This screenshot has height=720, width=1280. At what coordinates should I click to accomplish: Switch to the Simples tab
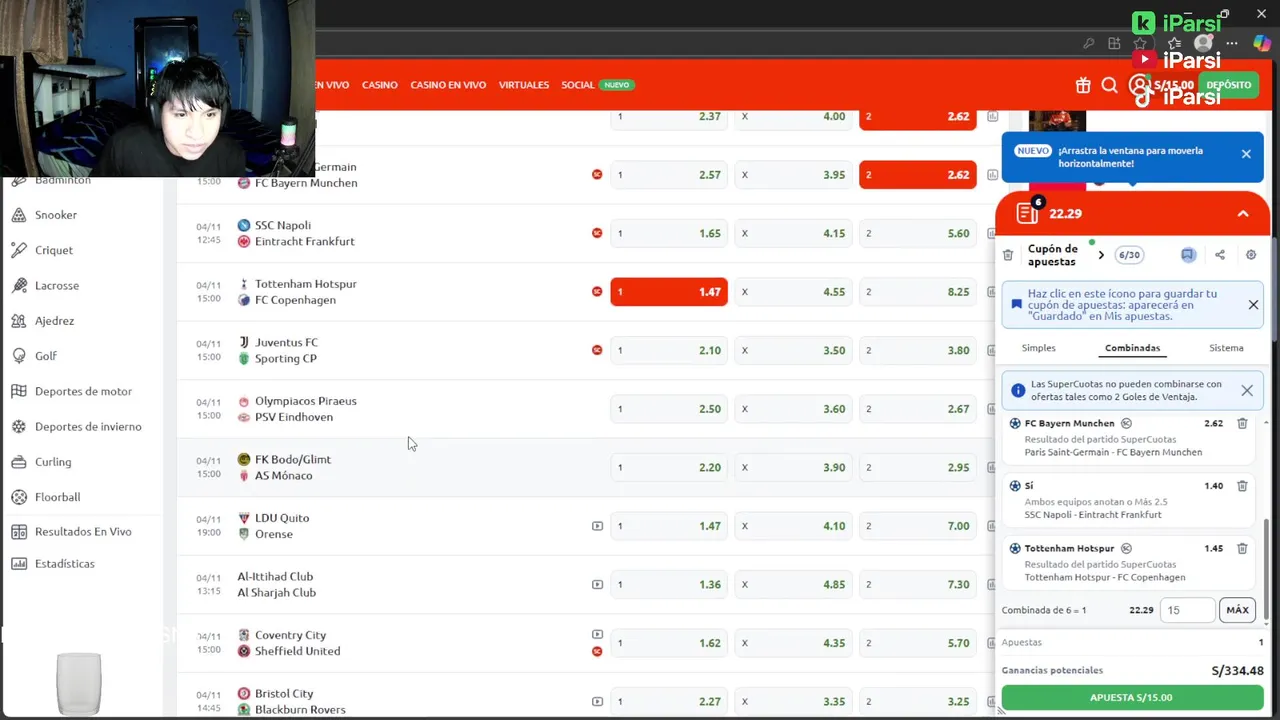tap(1038, 348)
